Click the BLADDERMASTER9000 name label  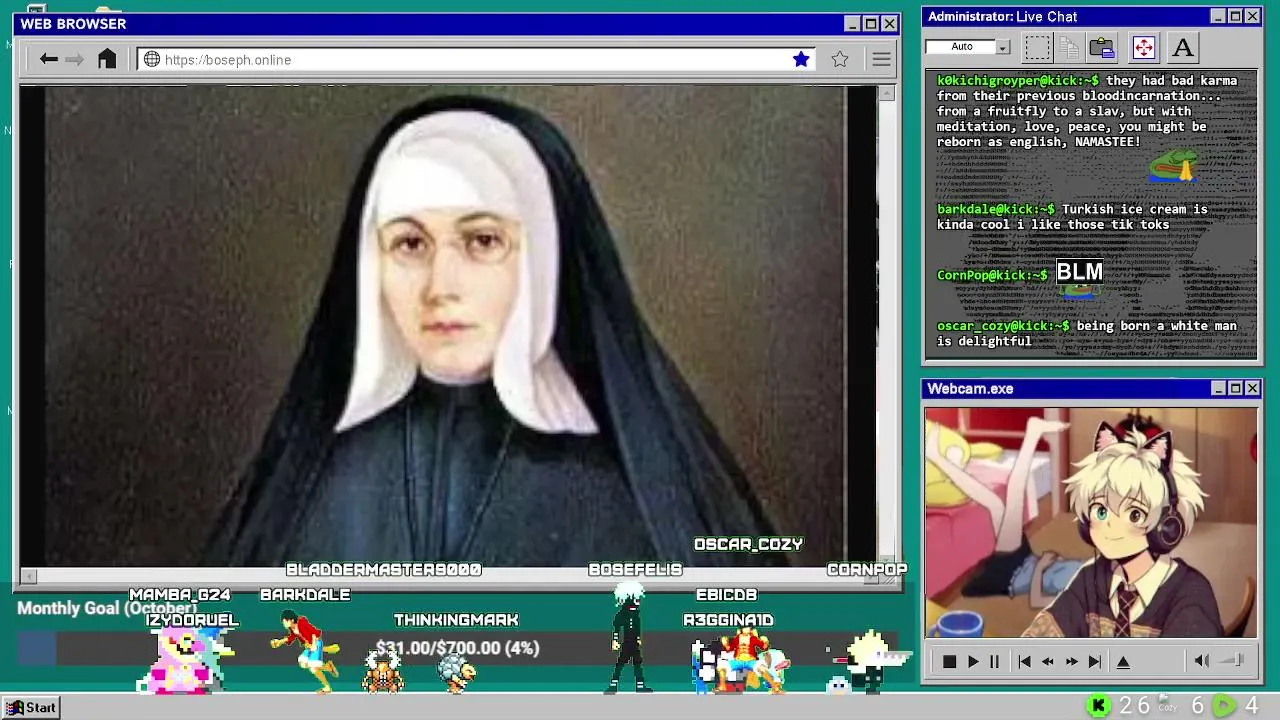[x=384, y=569]
